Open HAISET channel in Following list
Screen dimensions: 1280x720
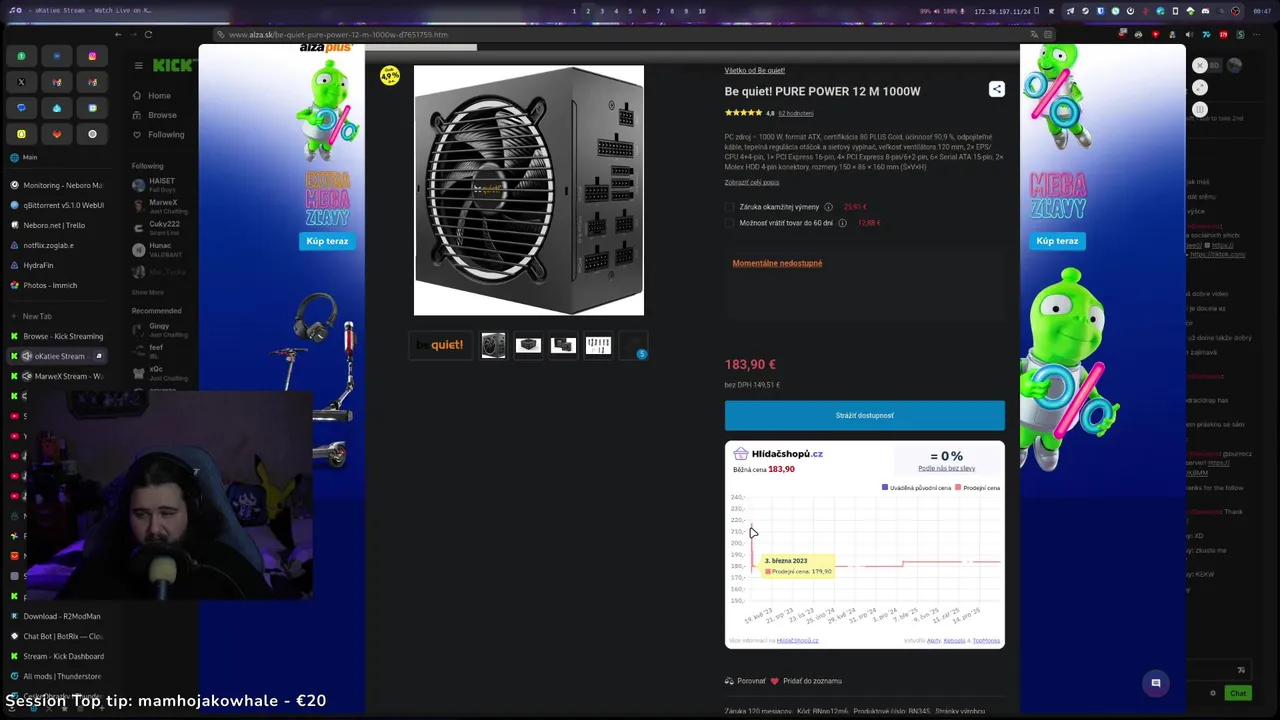(160, 185)
